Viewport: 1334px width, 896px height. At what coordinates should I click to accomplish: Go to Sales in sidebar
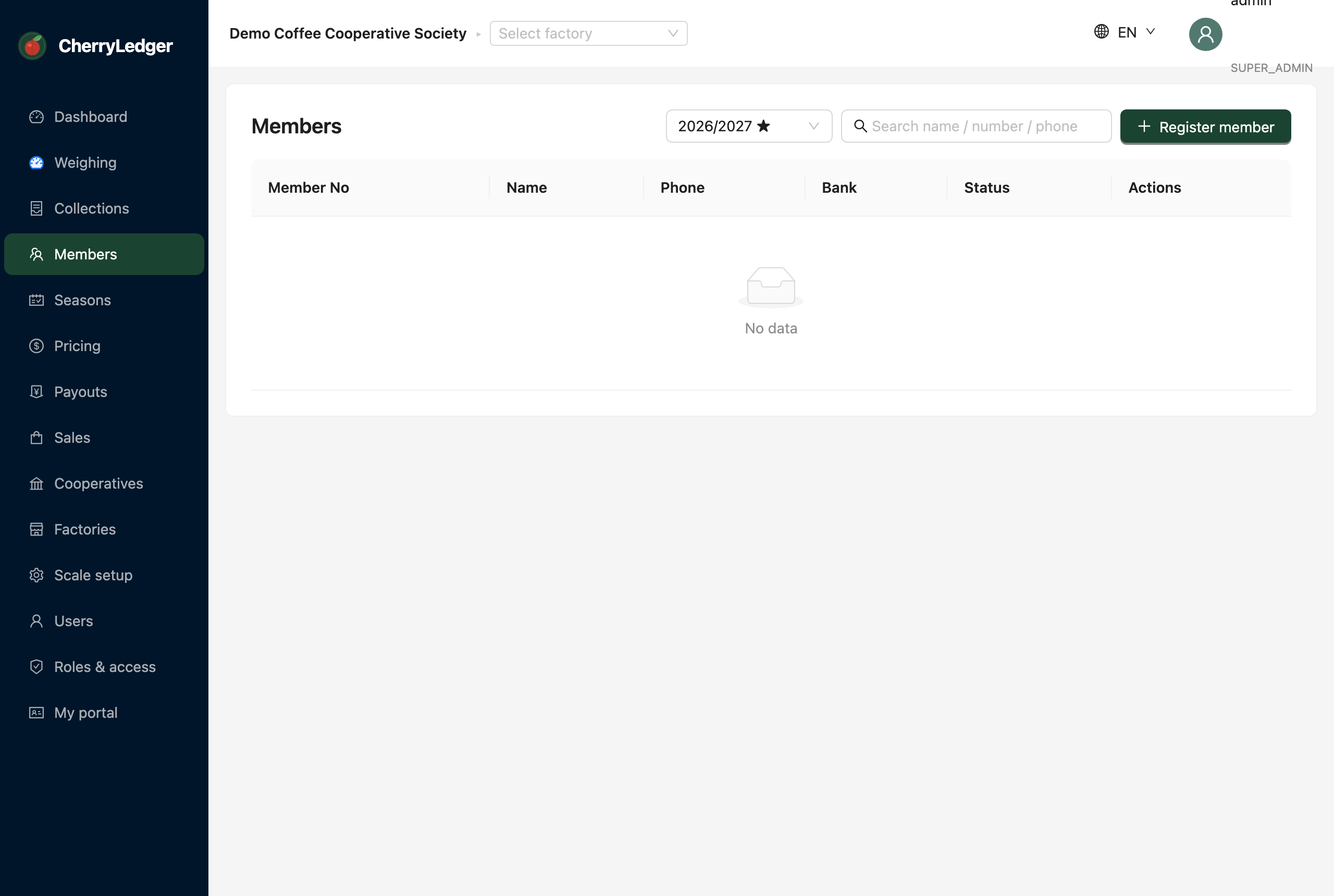pos(104,438)
